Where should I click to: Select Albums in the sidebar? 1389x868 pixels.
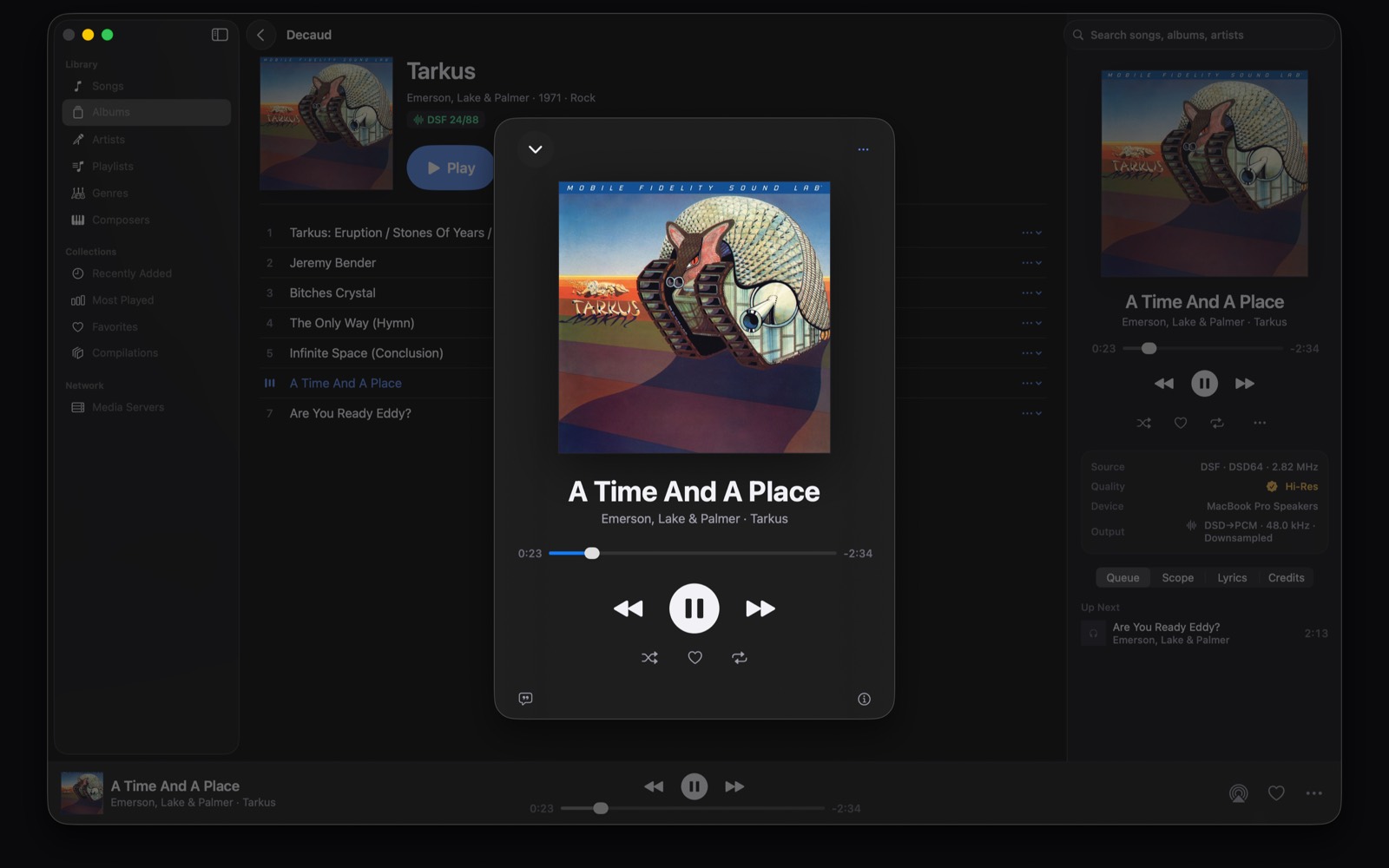pos(147,112)
